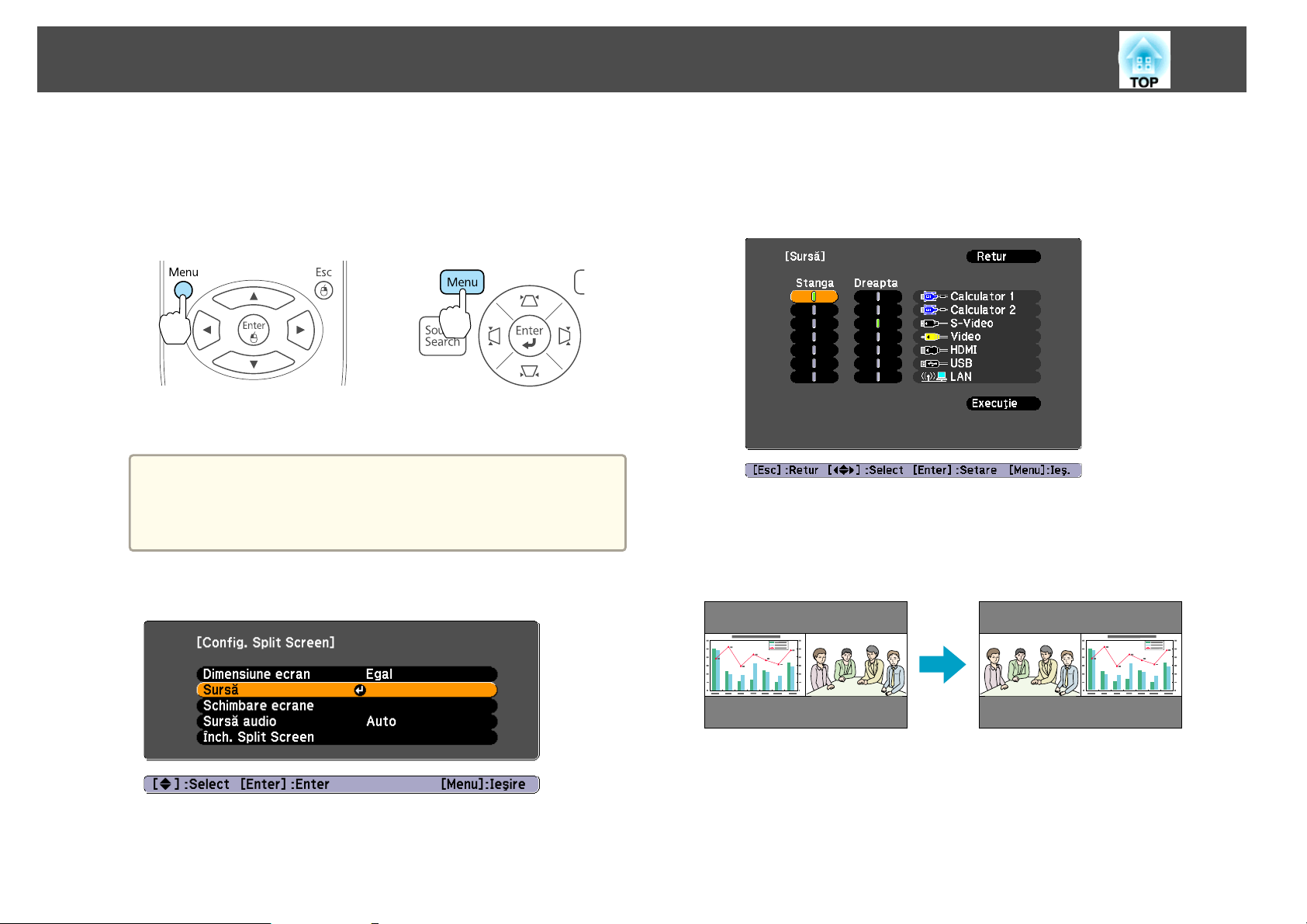Image resolution: width=1307 pixels, height=924 pixels.
Task: Tap the Esc button on the remote control
Action: (324, 290)
